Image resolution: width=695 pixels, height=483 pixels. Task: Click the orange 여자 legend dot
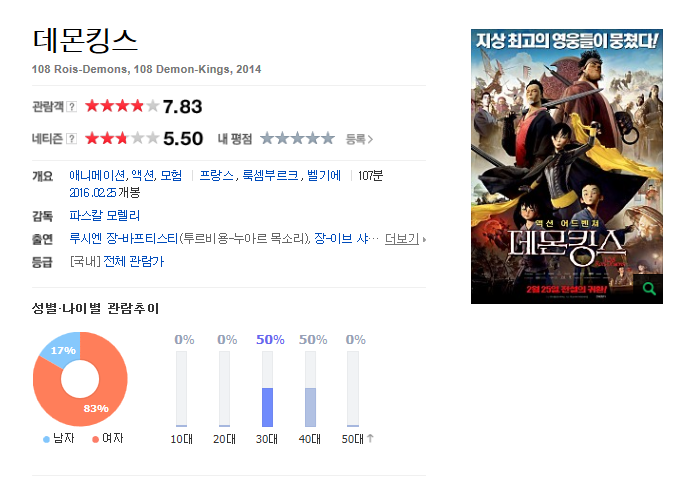pyautogui.click(x=95, y=439)
